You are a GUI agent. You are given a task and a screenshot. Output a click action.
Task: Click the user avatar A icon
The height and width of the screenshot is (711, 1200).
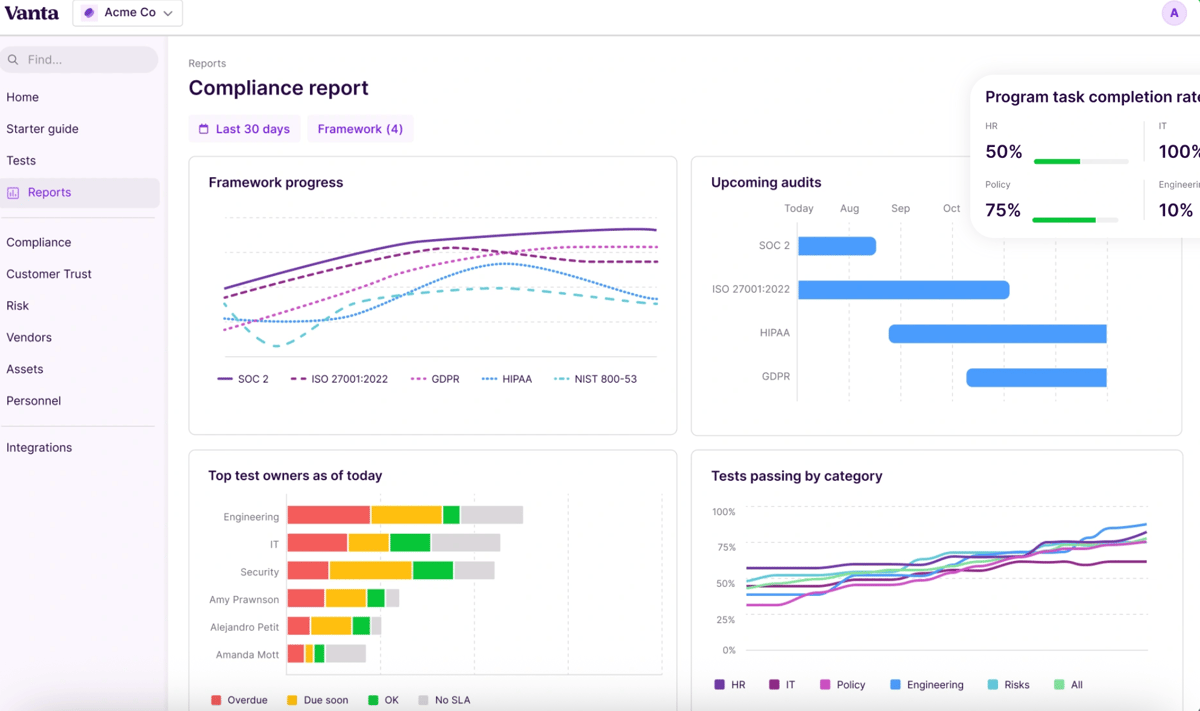coord(1174,13)
